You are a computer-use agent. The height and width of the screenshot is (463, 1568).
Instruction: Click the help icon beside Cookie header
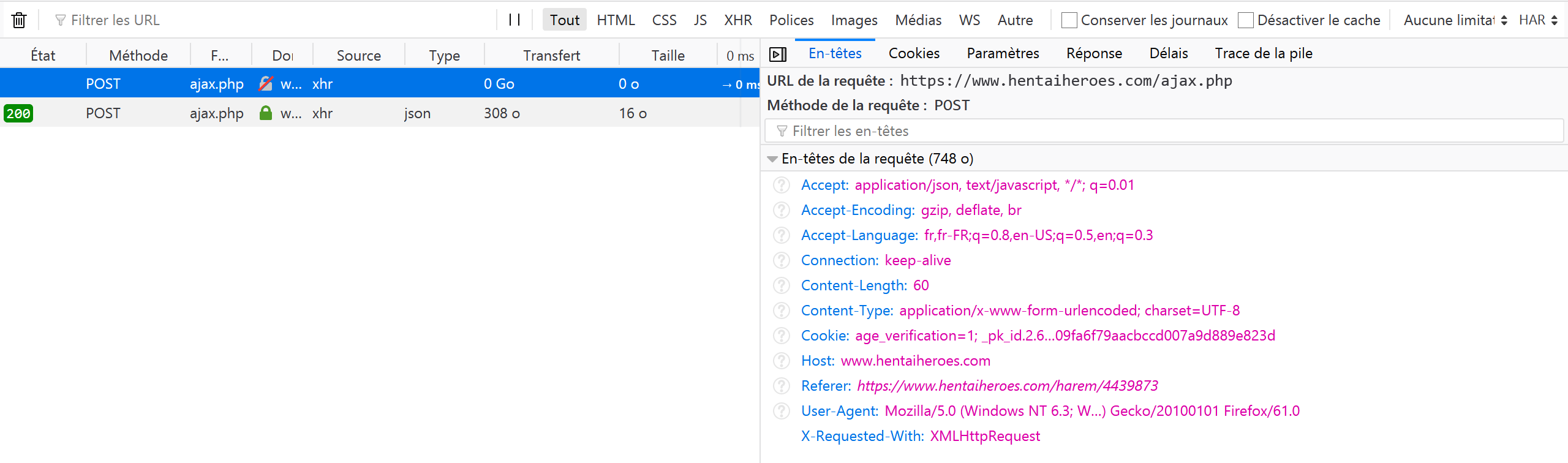(x=782, y=336)
